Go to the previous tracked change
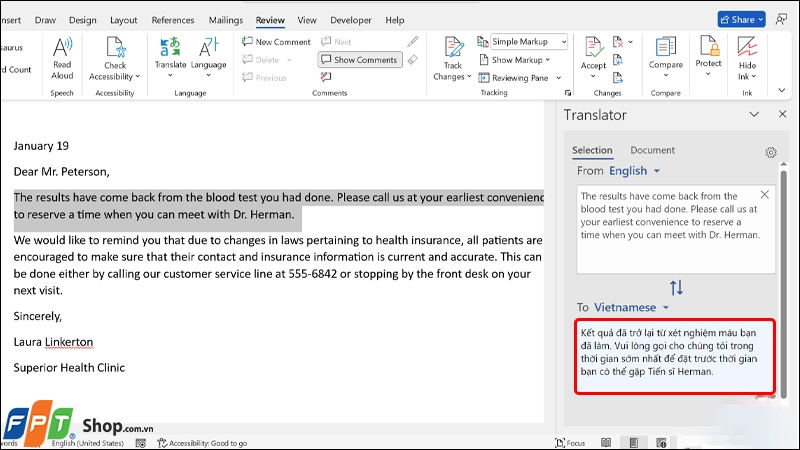The height and width of the screenshot is (450, 800). pos(618,60)
